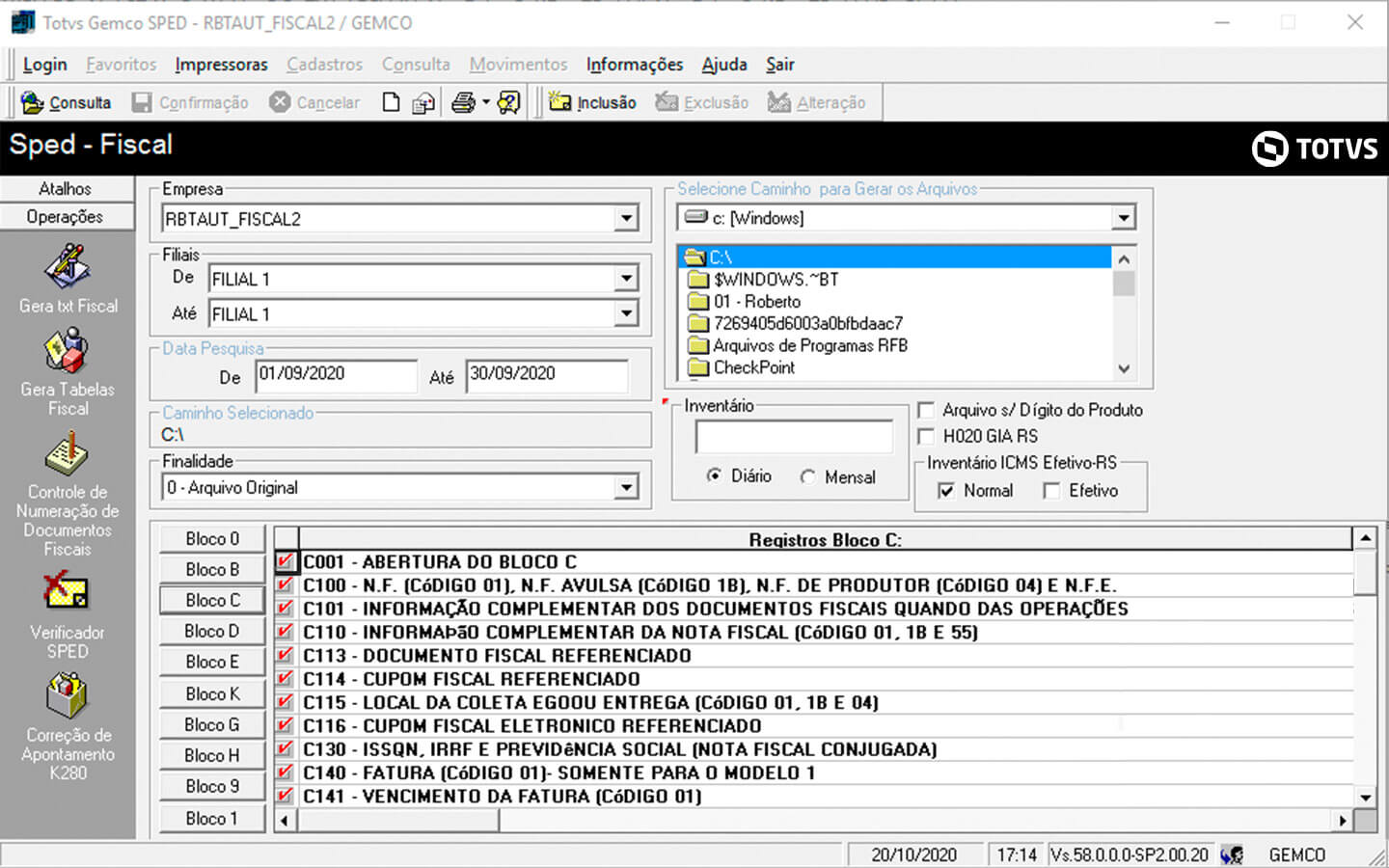1389x868 pixels.
Task: Enable Arquivo s/ Dígito do Produto
Action: pos(926,410)
